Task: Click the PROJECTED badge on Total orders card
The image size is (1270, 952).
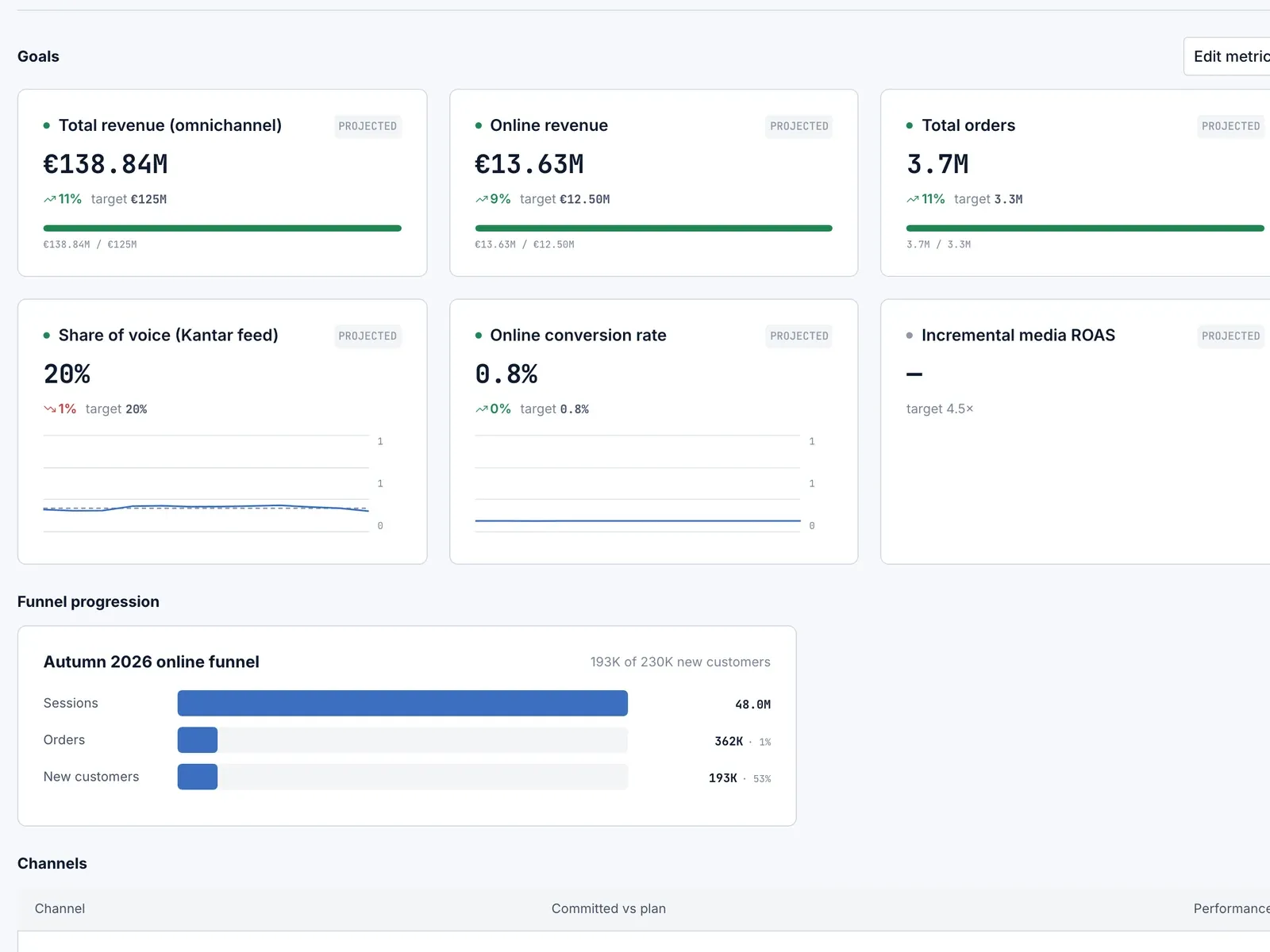Action: (x=1230, y=126)
